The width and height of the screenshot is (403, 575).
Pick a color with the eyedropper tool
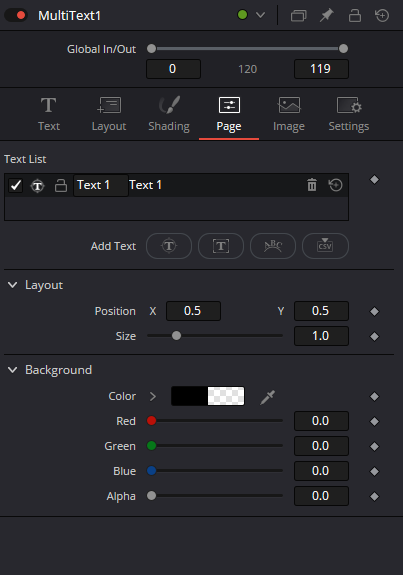(268, 397)
